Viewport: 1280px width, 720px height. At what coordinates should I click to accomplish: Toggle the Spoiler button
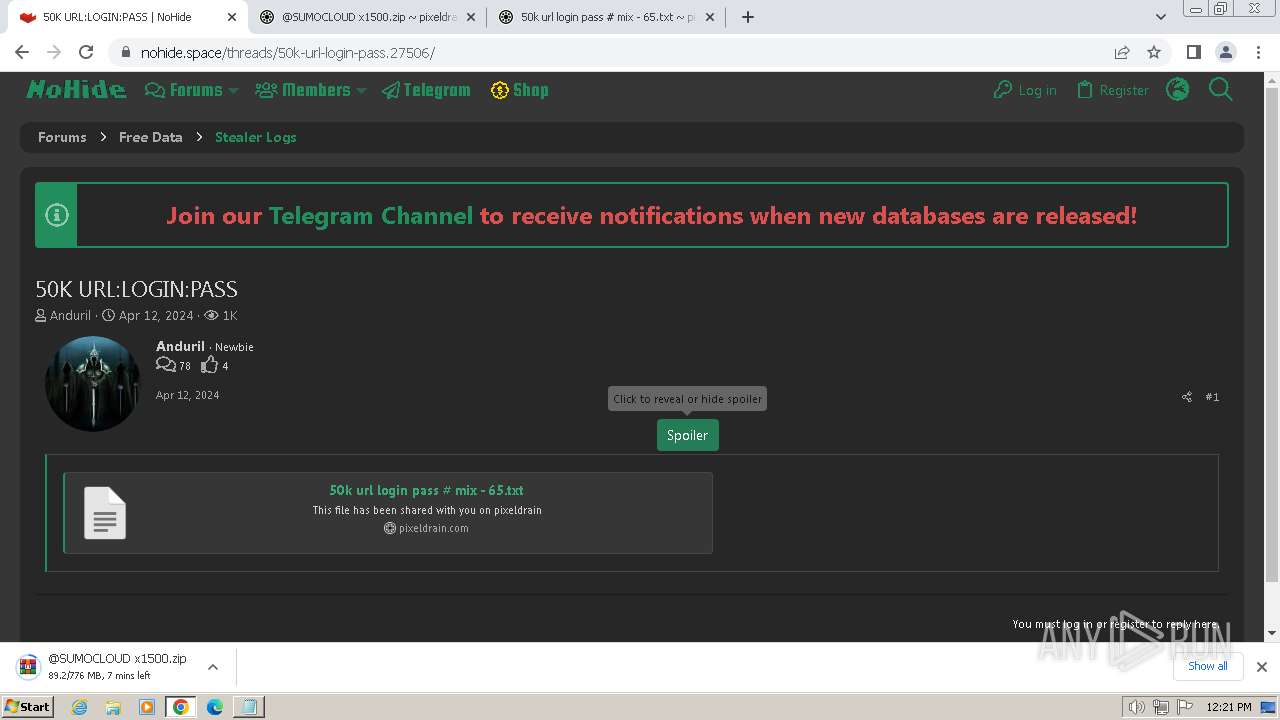687,435
